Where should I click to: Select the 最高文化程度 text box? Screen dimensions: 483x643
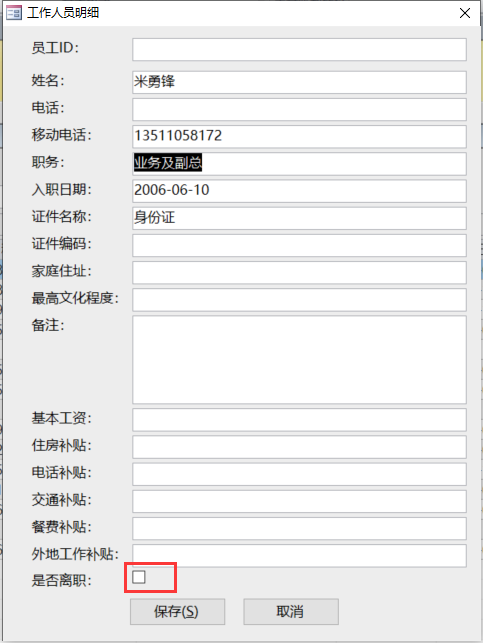(299, 300)
